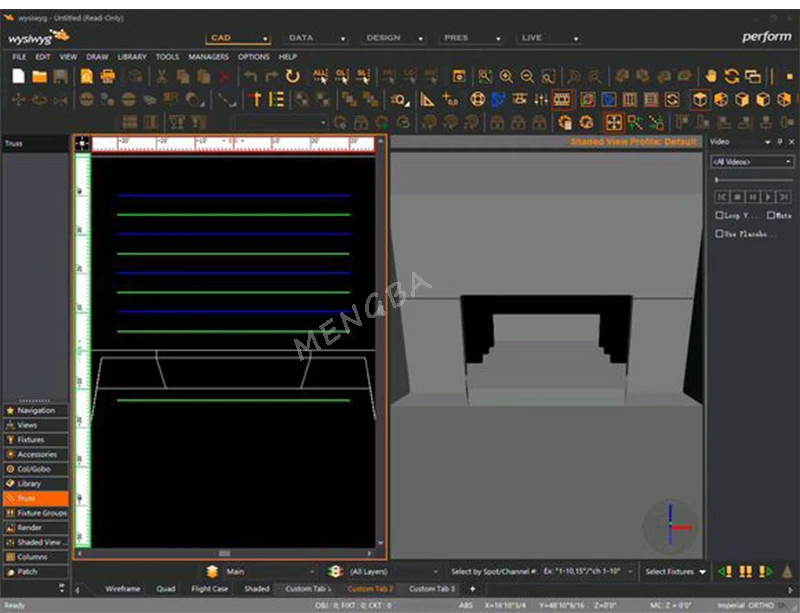Select the Pan hand tool
This screenshot has width=800, height=613.
click(710, 77)
